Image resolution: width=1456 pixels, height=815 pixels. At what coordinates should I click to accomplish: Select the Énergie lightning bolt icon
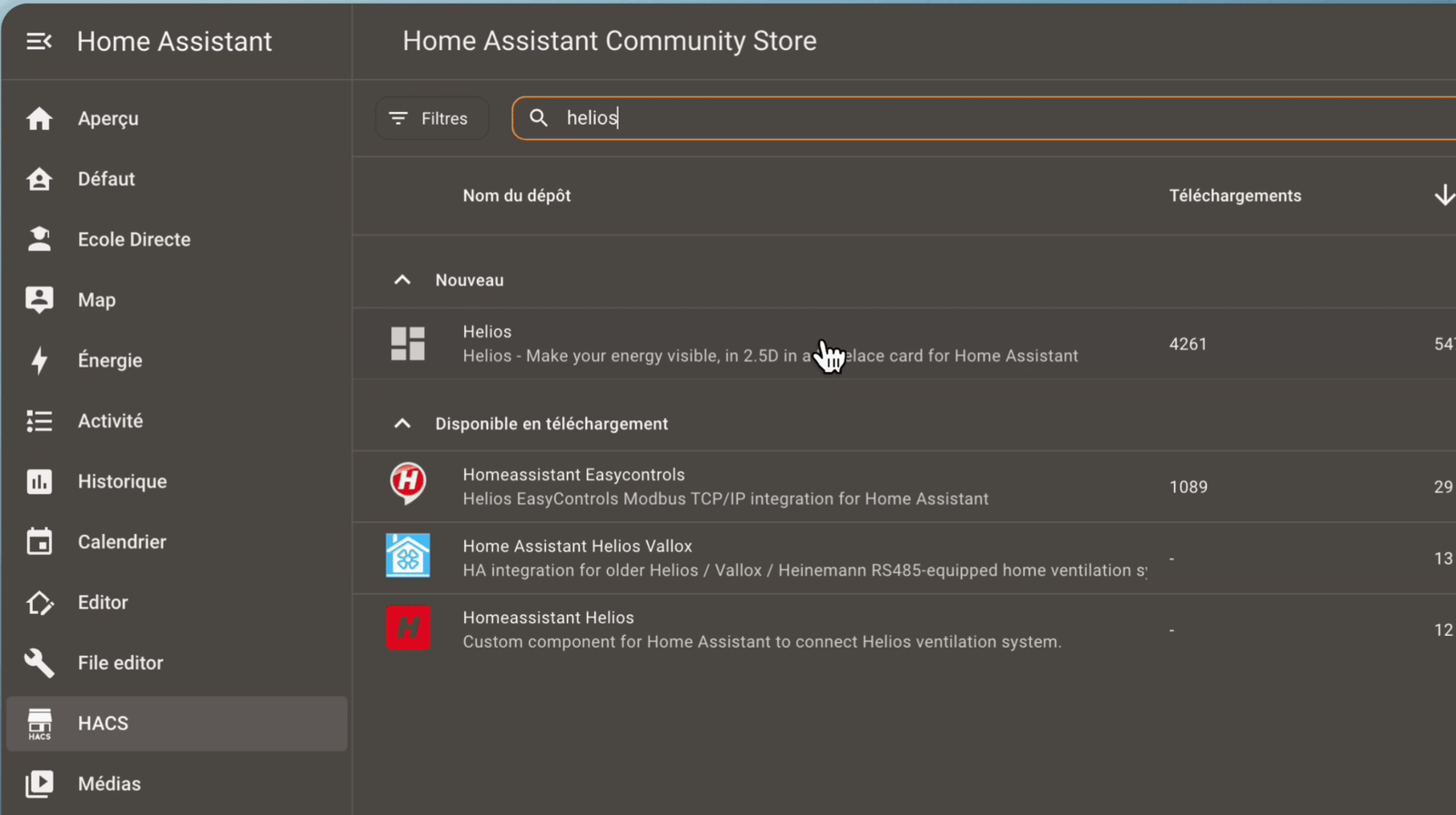pyautogui.click(x=39, y=360)
